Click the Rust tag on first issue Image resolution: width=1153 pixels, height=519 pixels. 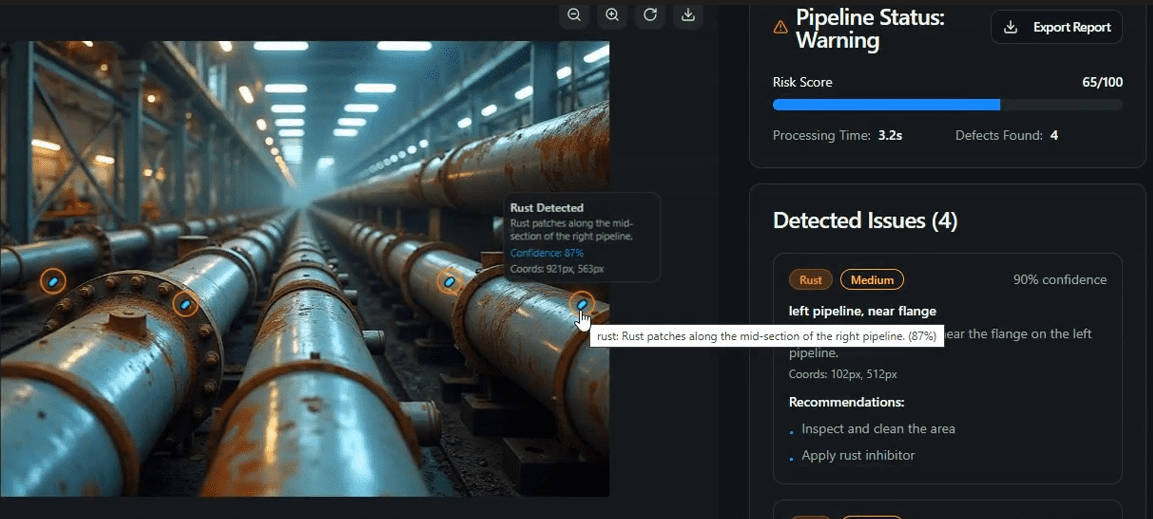[x=810, y=280]
